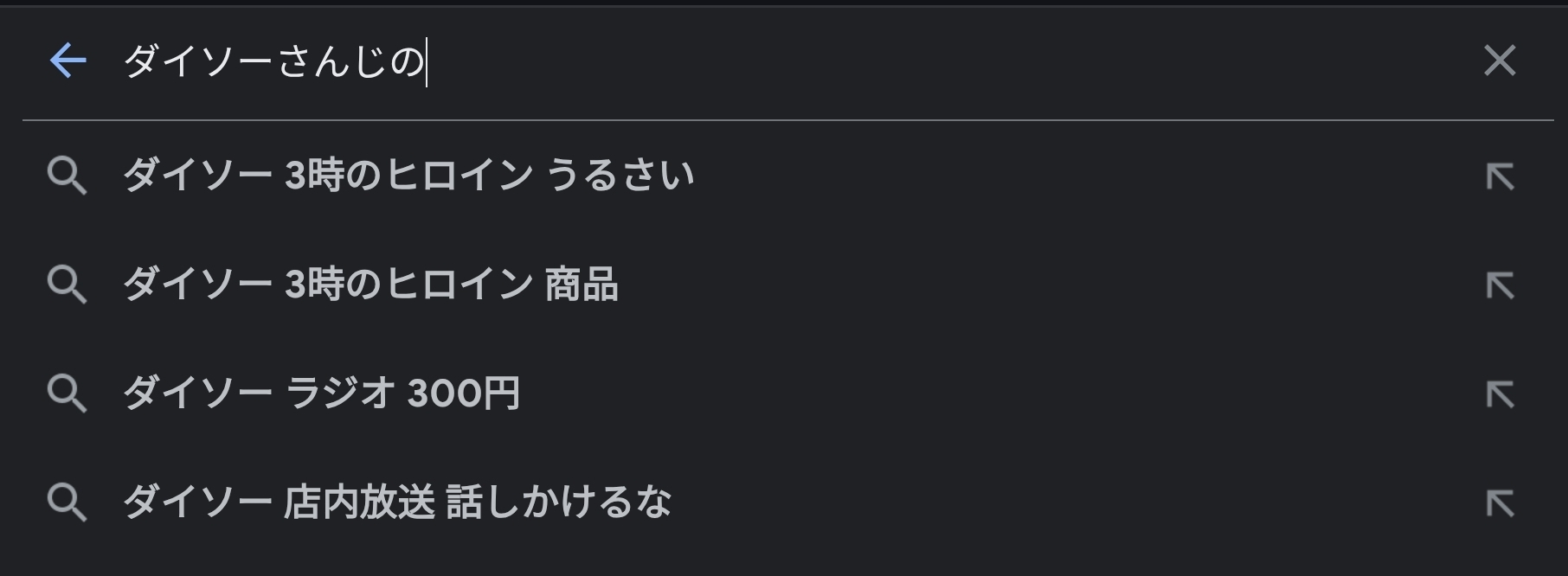This screenshot has width=1568, height=576.
Task: Click magnifier icon beside 3時のヒロイン 商品
Action: click(67, 285)
